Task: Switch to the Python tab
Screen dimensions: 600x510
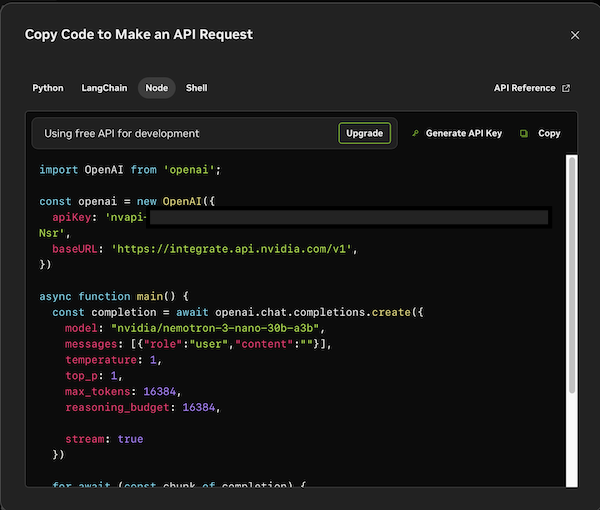Action: [48, 88]
